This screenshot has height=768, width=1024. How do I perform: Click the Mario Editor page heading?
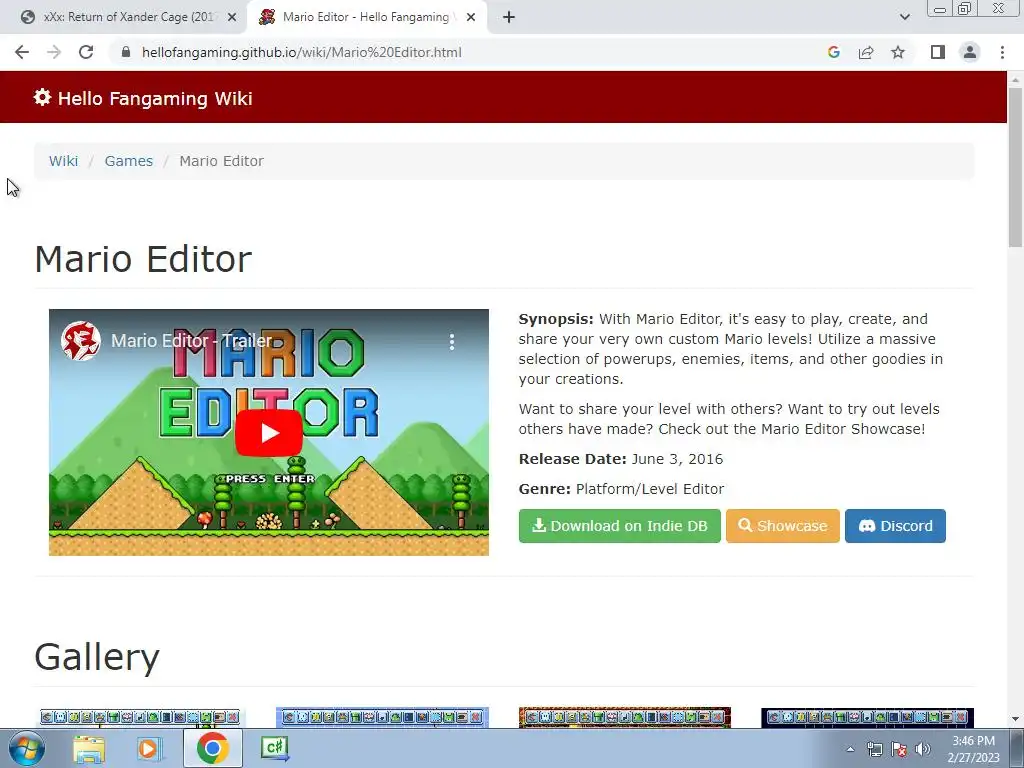pos(143,259)
